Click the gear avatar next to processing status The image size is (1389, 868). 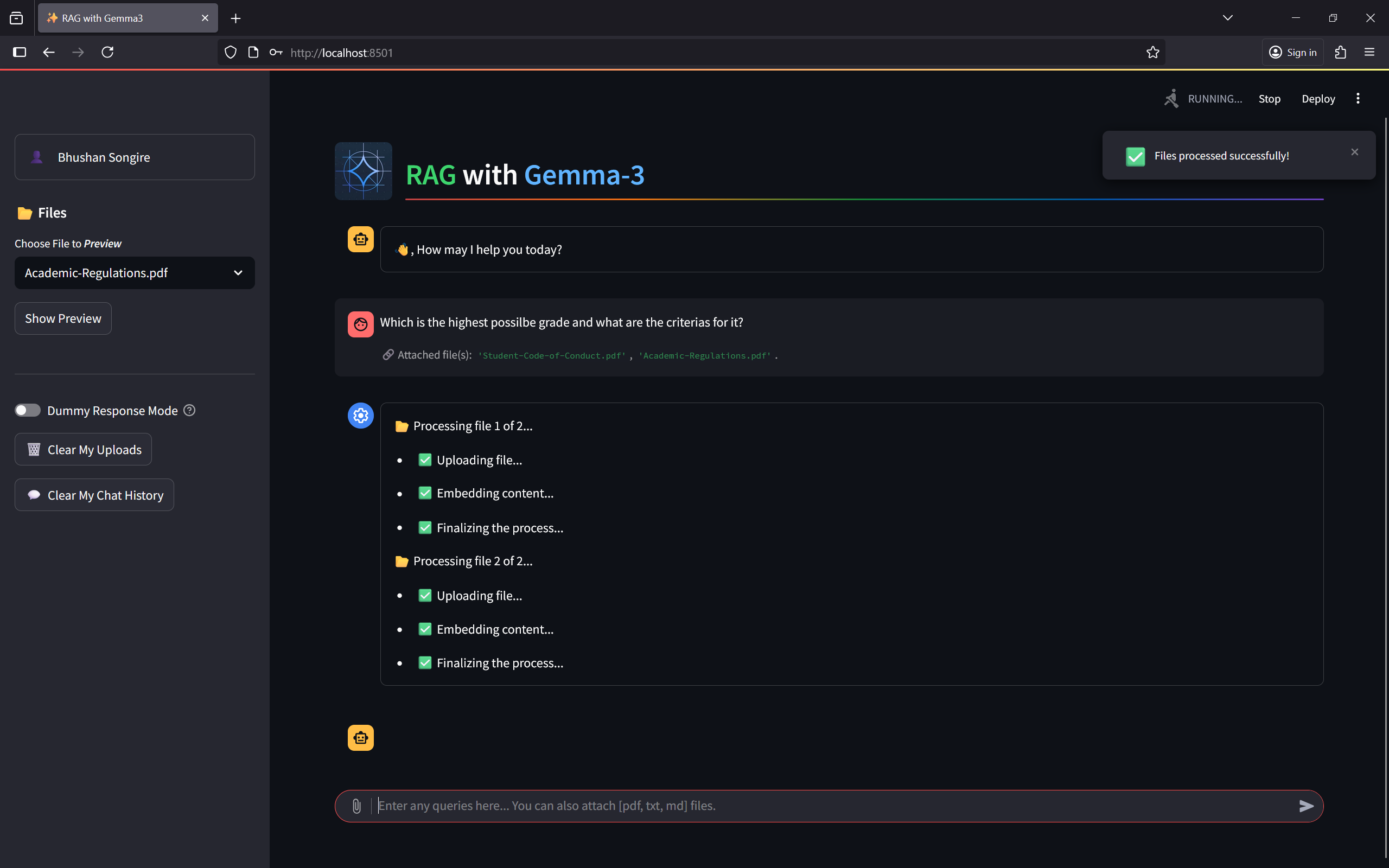pos(360,415)
